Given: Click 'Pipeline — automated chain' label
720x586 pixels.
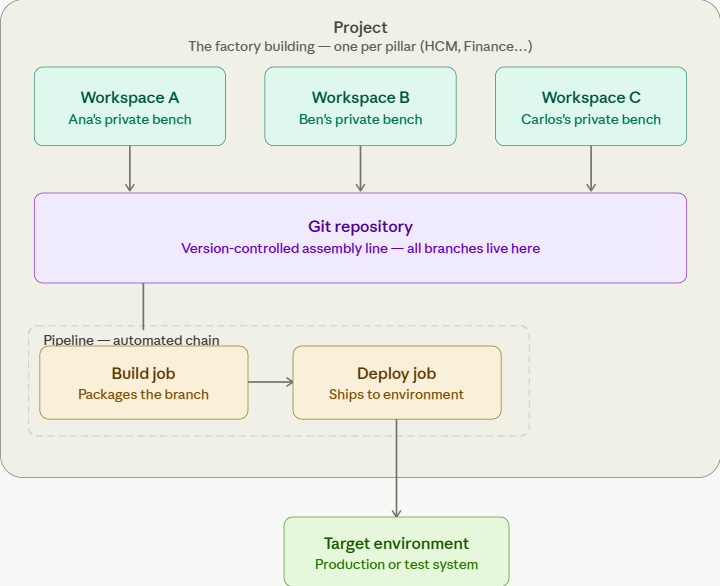Looking at the screenshot, I should 131,340.
